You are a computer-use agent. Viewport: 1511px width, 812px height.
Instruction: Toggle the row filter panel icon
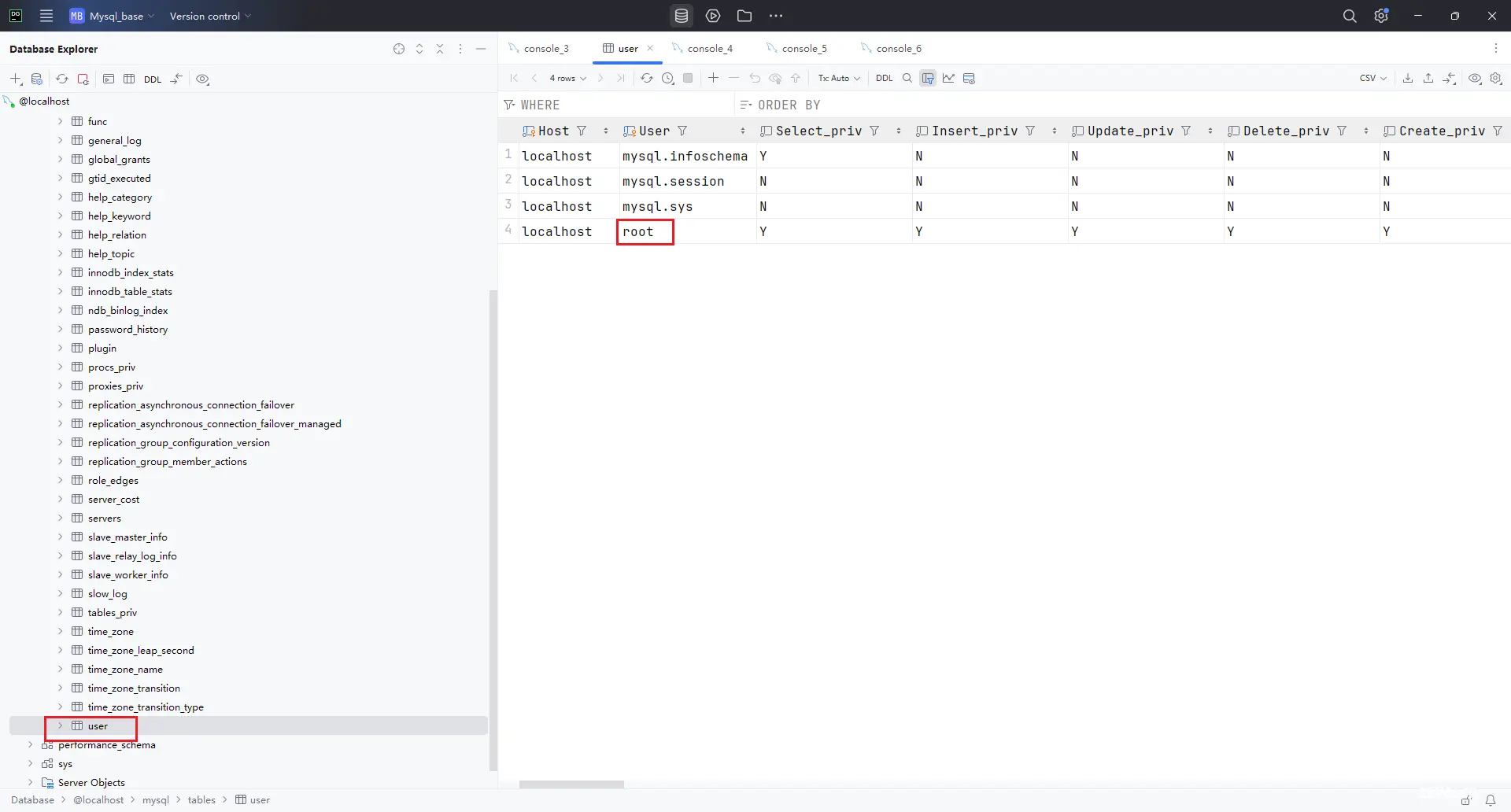coord(928,78)
